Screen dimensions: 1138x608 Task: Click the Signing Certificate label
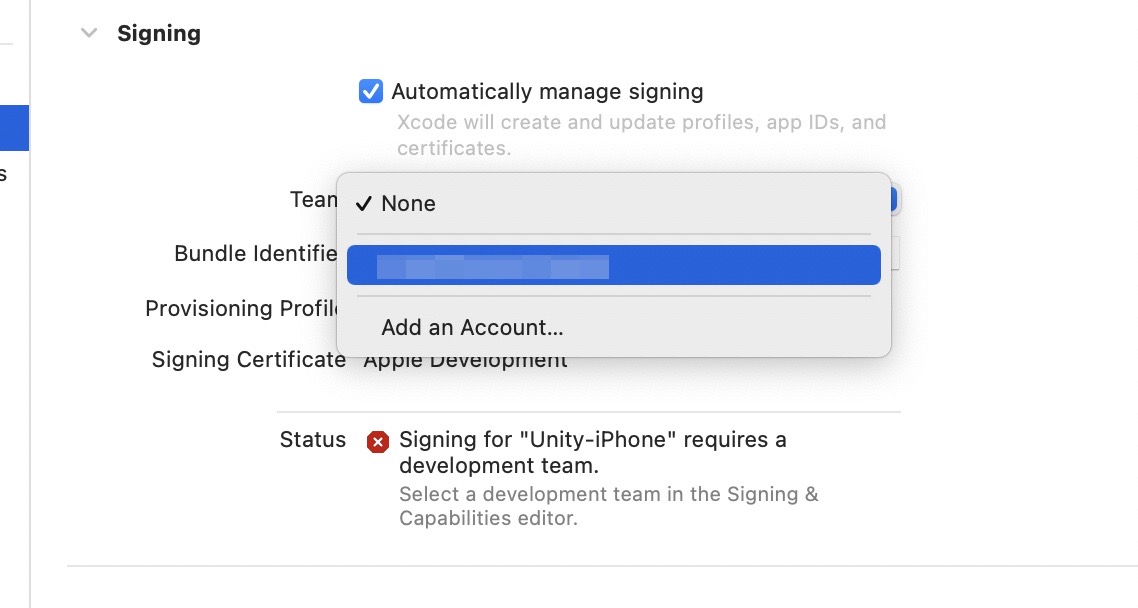248,360
